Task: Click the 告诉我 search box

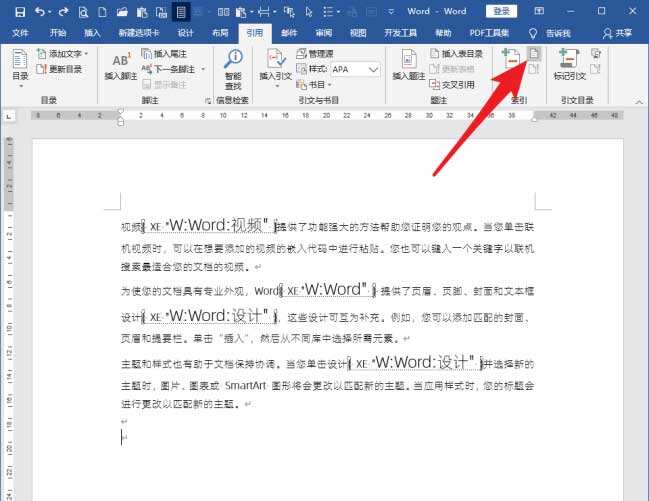Action: [x=558, y=33]
